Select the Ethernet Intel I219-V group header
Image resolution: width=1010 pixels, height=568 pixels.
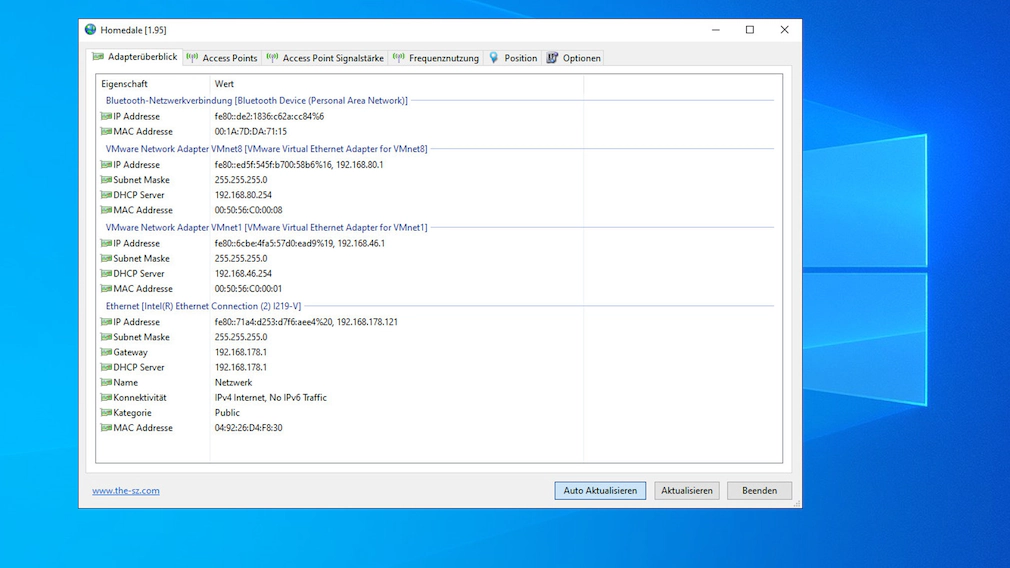pyautogui.click(x=203, y=306)
